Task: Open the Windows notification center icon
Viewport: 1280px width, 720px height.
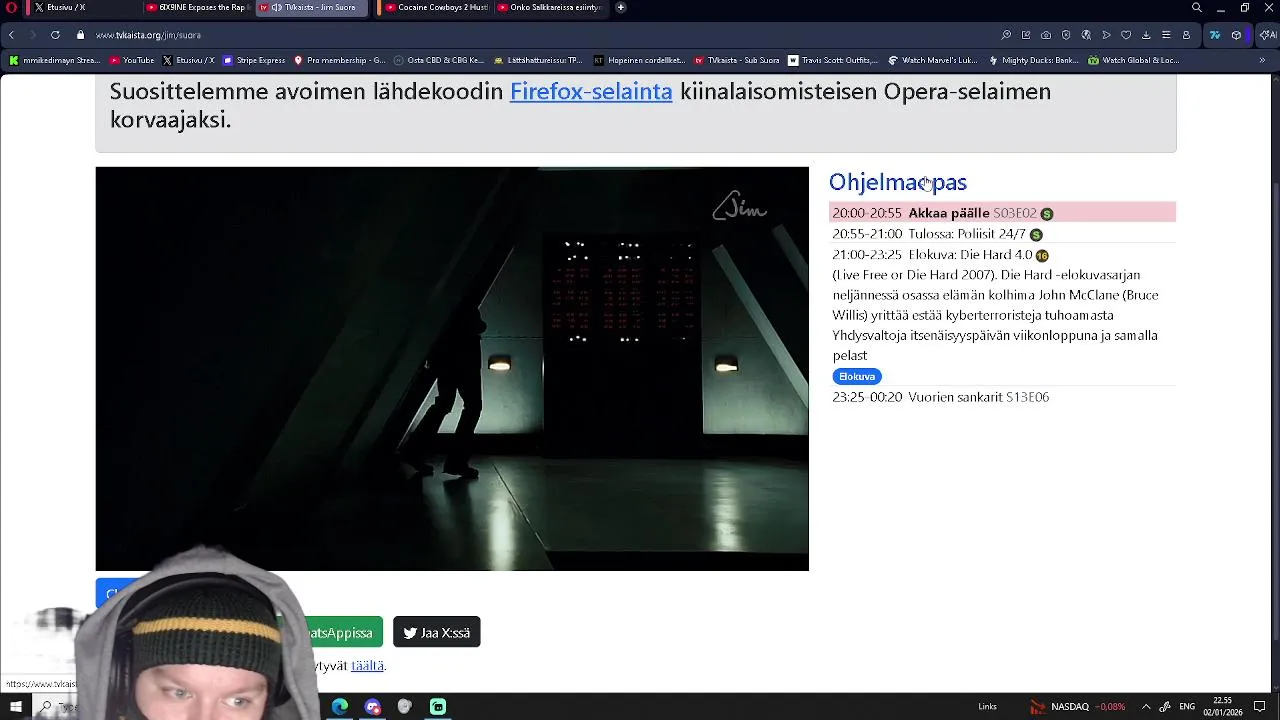Action: 1260,707
